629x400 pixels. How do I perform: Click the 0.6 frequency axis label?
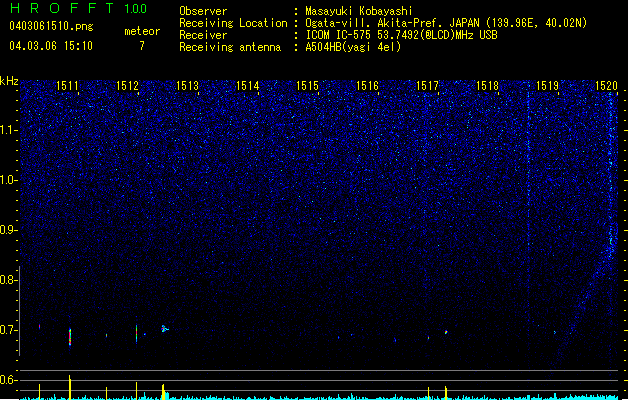click(x=8, y=380)
